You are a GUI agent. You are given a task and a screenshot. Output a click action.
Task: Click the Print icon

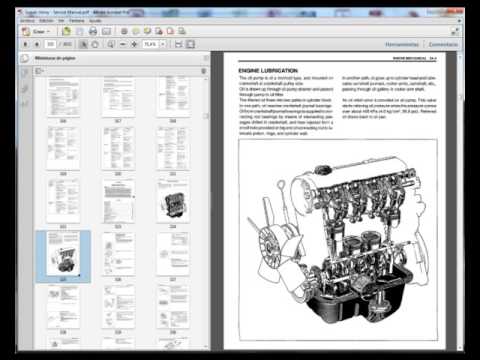[x=93, y=31]
